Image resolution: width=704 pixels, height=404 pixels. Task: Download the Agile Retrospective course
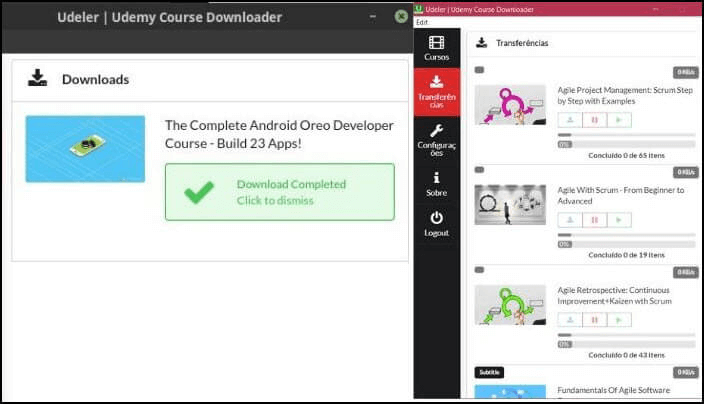point(569,320)
